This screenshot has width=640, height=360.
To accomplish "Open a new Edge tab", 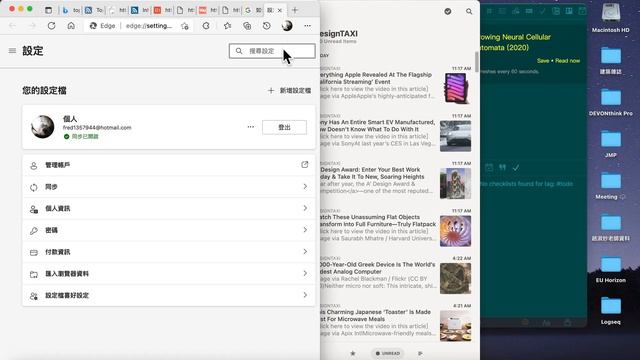I will 295,10.
